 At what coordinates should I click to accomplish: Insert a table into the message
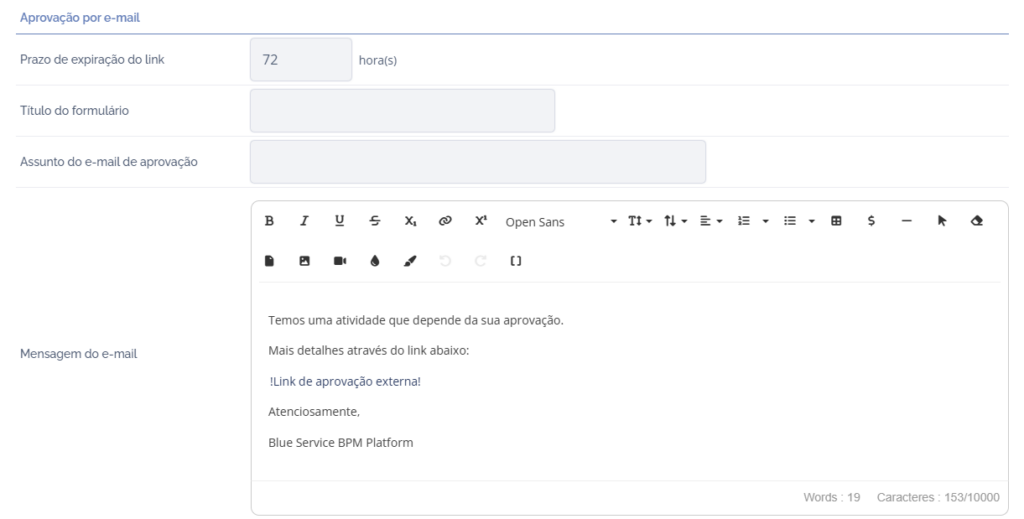click(x=836, y=222)
